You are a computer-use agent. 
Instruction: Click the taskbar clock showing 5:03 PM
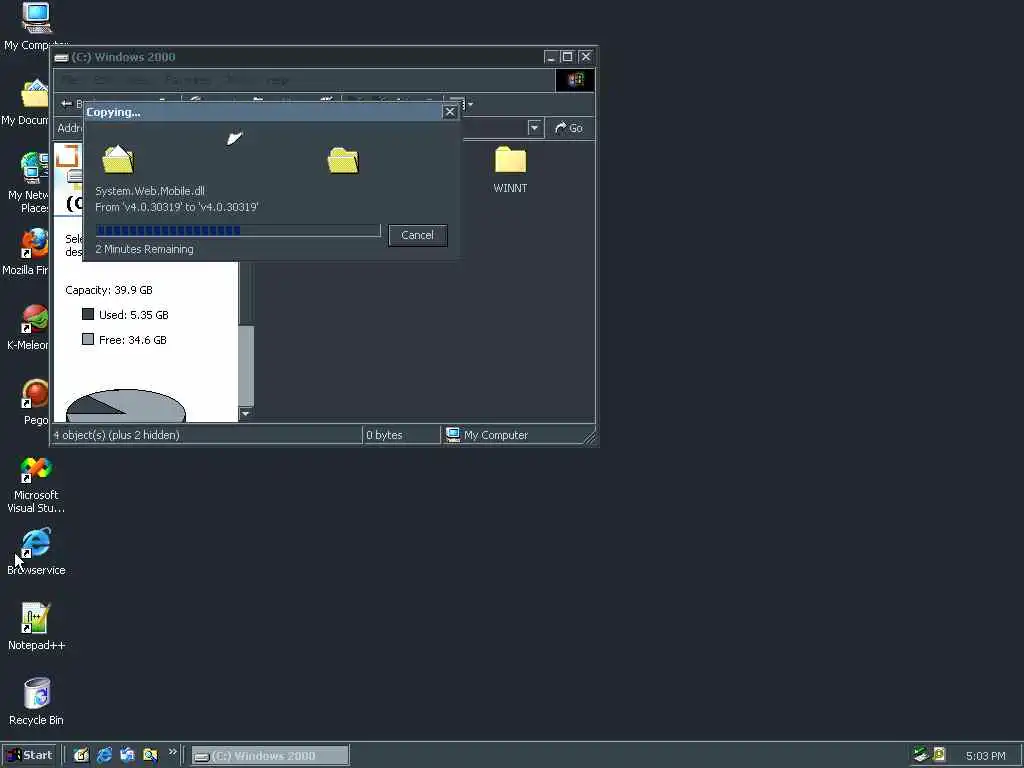(985, 756)
